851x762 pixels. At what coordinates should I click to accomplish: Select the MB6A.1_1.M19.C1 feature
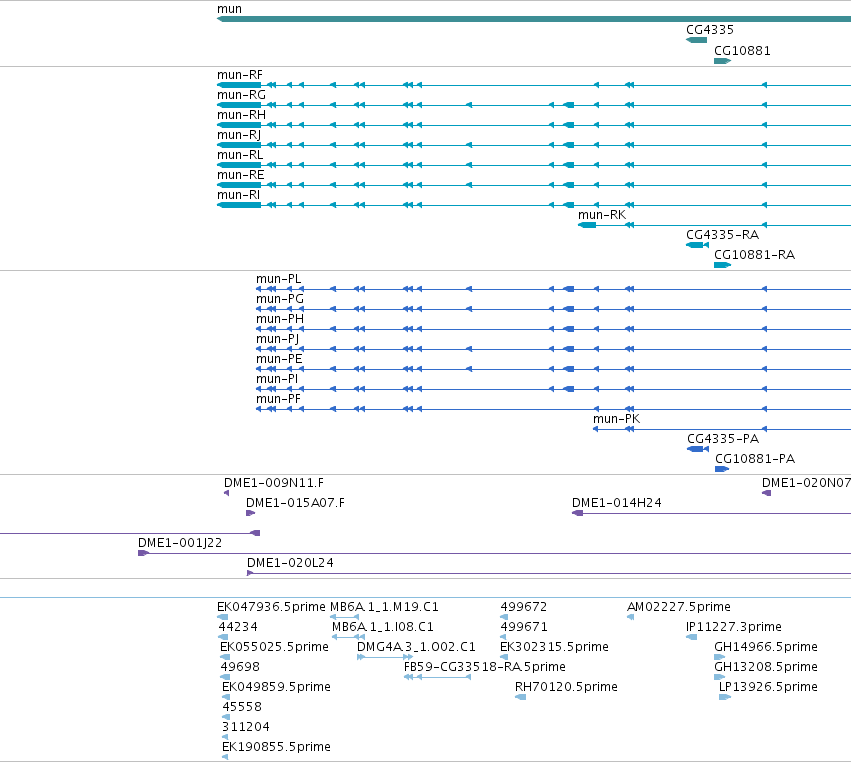(x=345, y=617)
